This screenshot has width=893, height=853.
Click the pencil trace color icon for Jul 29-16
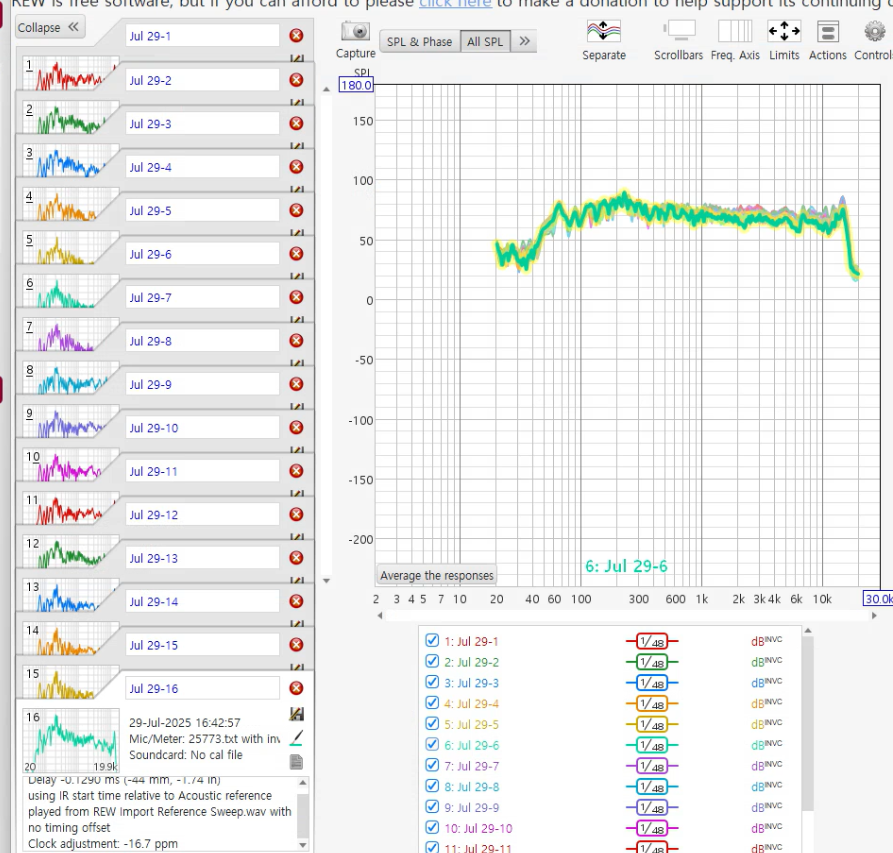(x=297, y=738)
